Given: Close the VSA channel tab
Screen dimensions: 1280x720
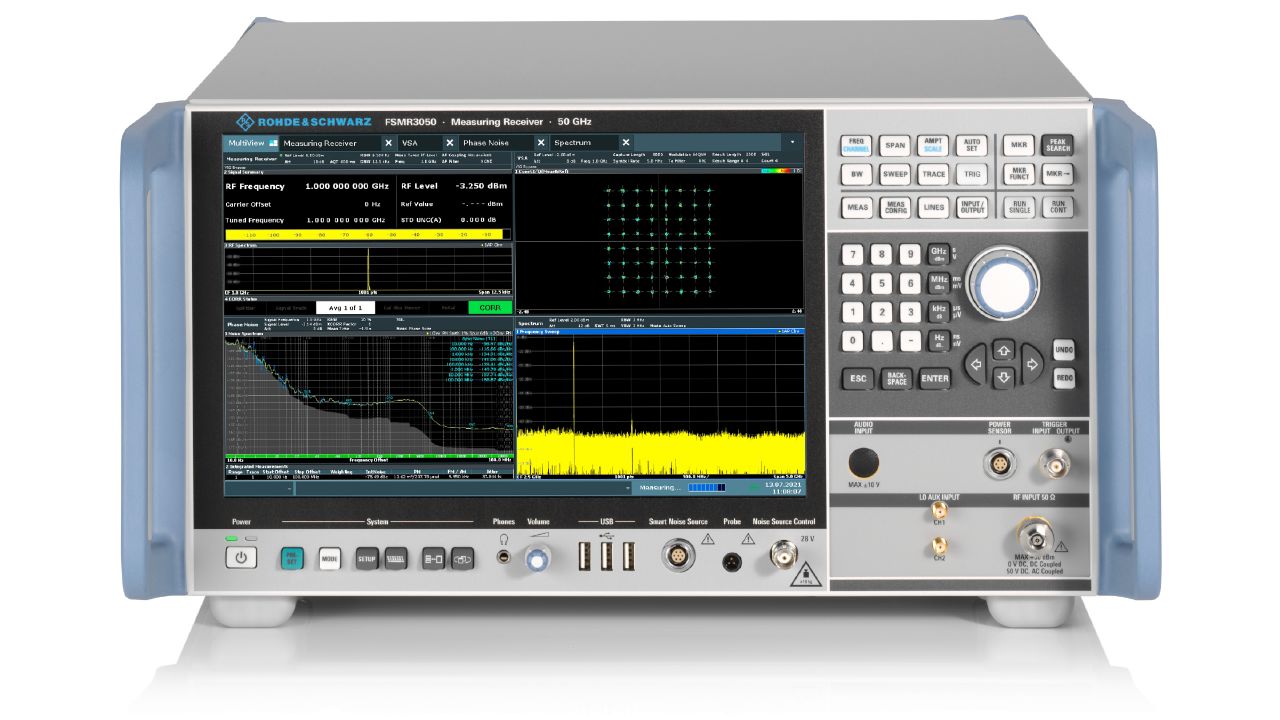Looking at the screenshot, I should pyautogui.click(x=449, y=143).
